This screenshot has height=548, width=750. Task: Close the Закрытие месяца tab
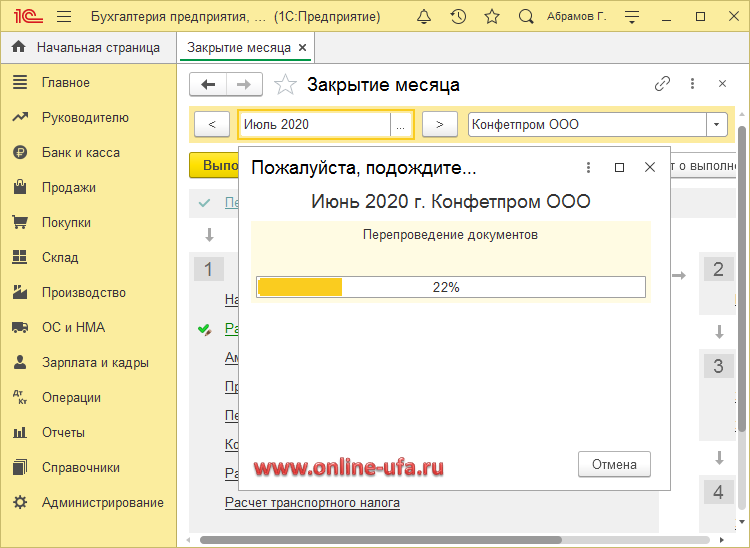(302, 47)
